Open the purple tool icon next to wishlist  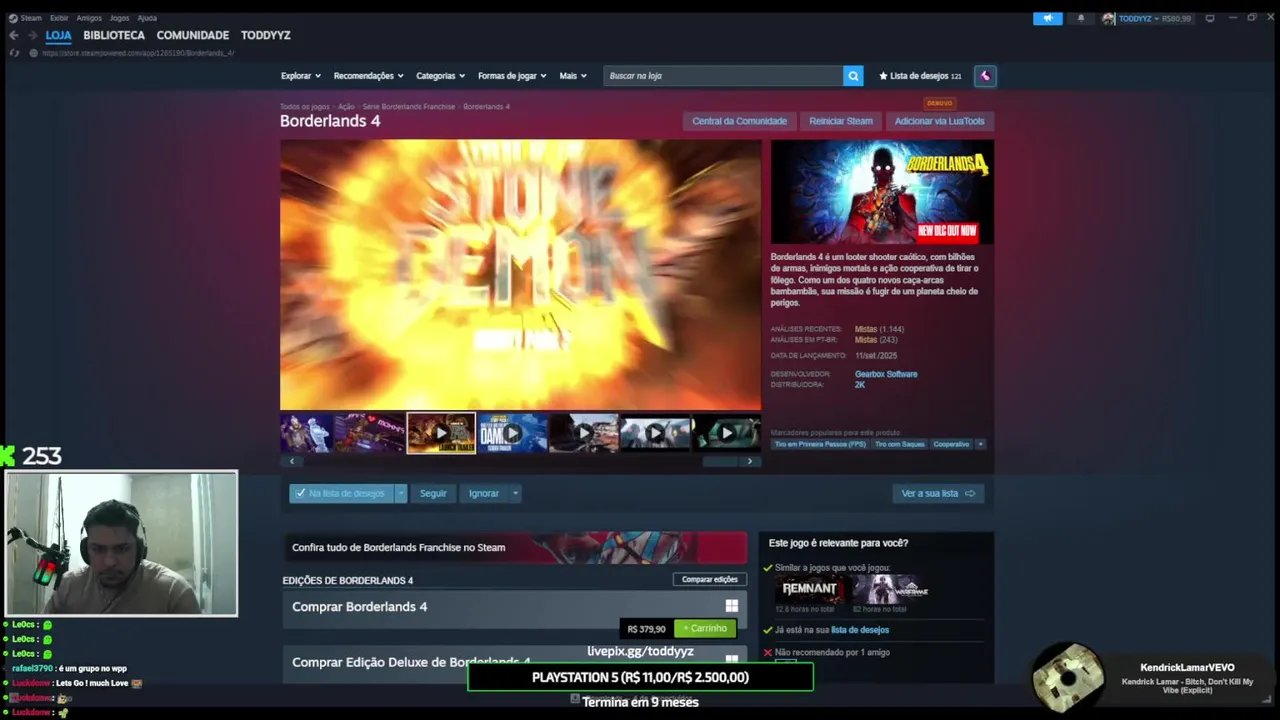[985, 76]
